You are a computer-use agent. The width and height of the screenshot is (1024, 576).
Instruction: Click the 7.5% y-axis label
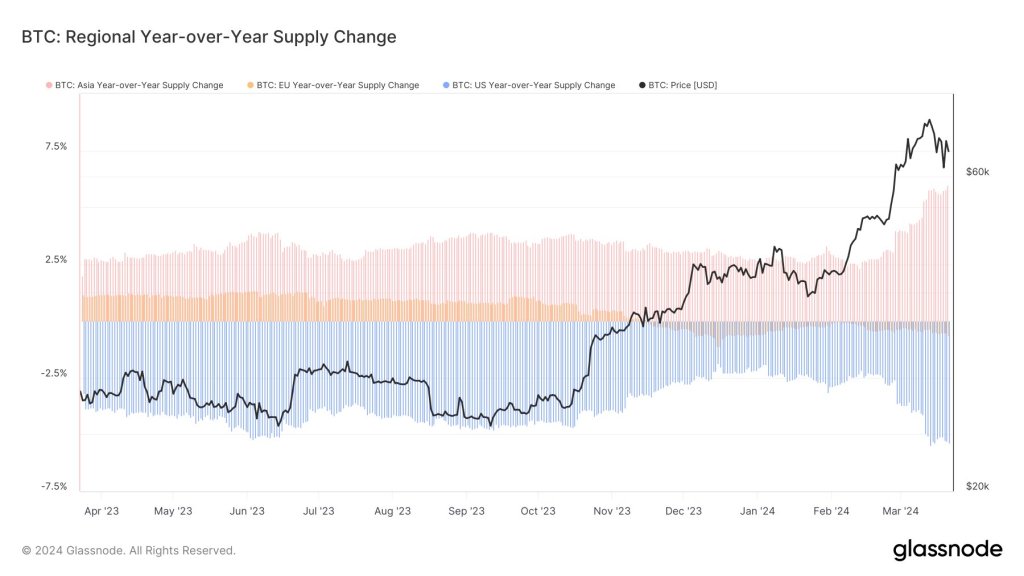pos(56,146)
